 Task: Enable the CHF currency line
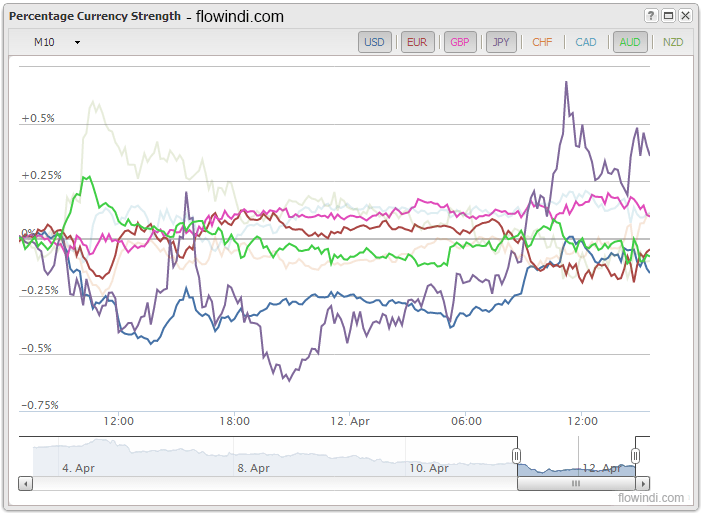542,42
